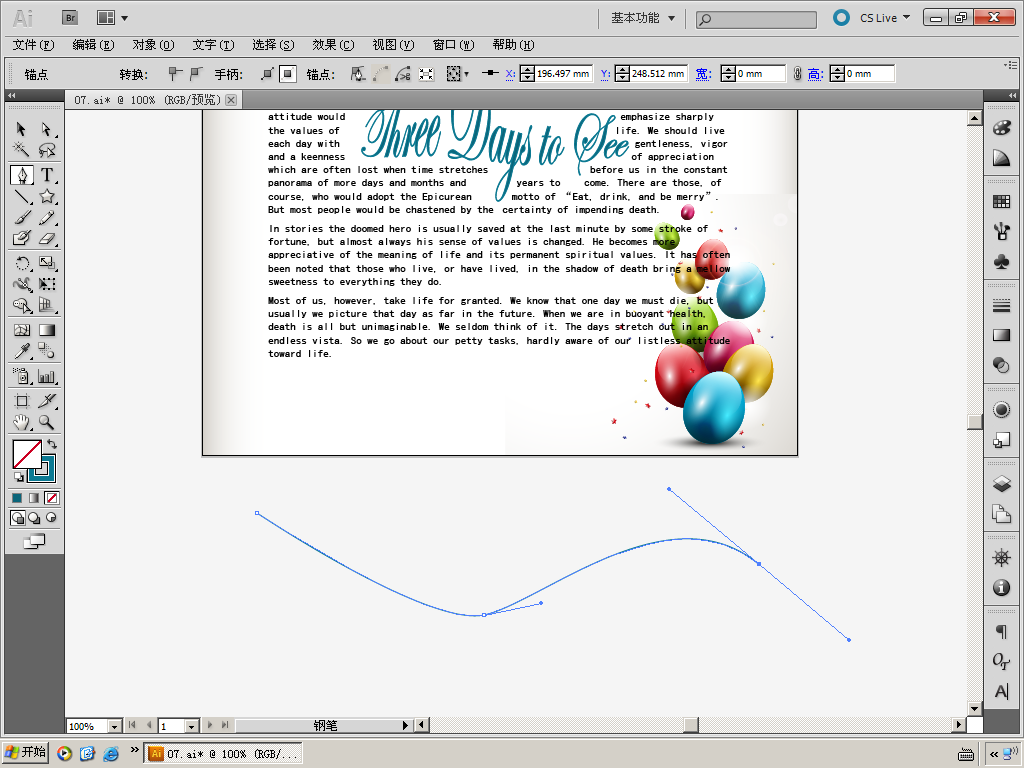
Task: Select the Line Segment tool
Action: (x=22, y=197)
